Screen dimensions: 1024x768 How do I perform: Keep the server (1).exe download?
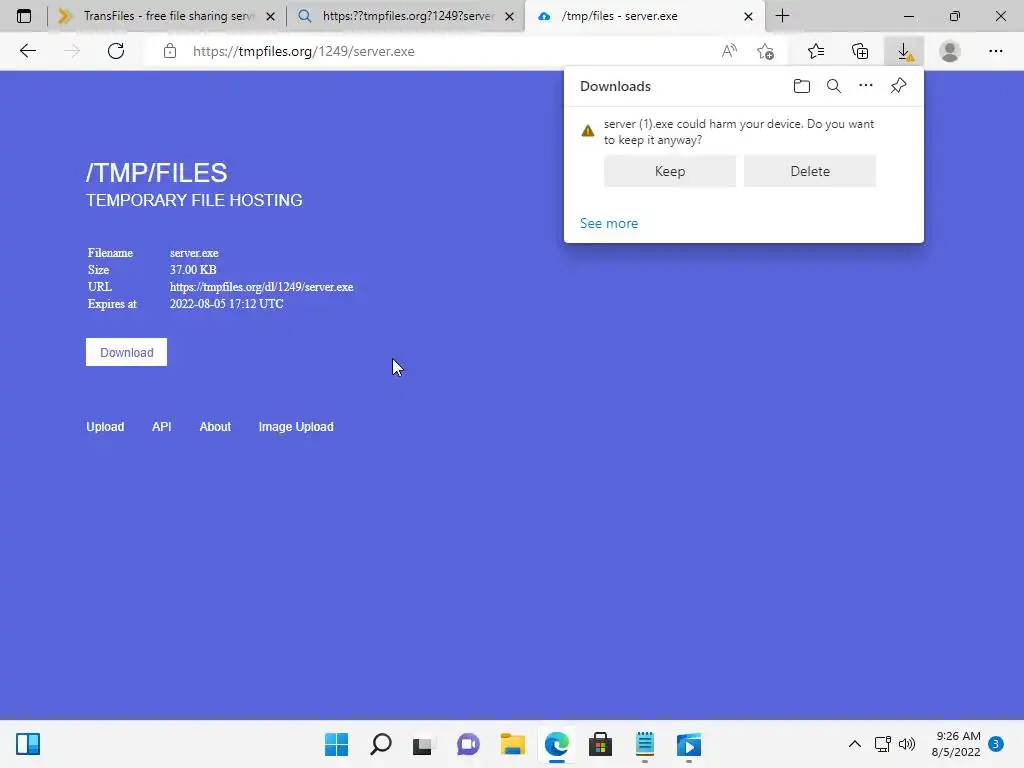pos(669,171)
